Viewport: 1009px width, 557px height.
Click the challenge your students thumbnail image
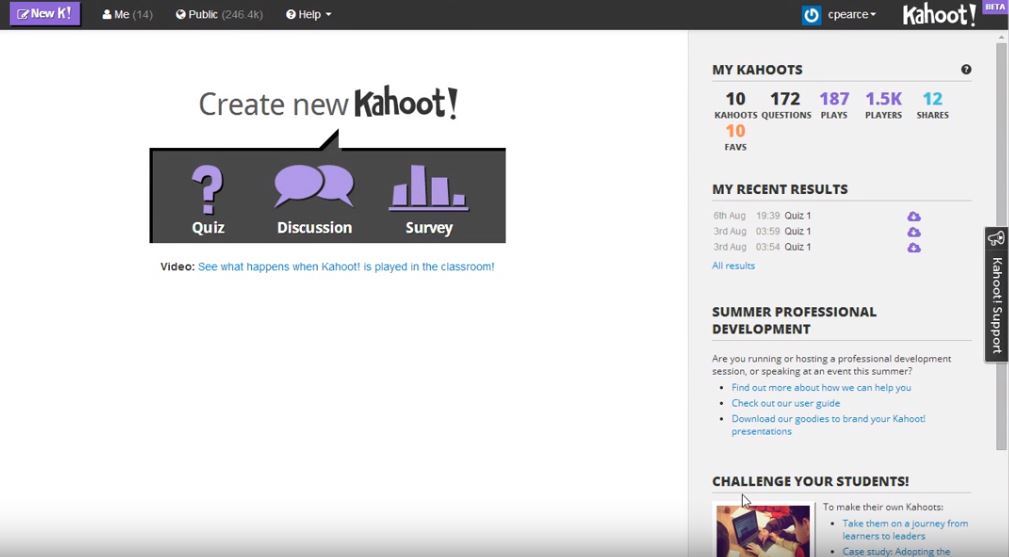(x=763, y=531)
